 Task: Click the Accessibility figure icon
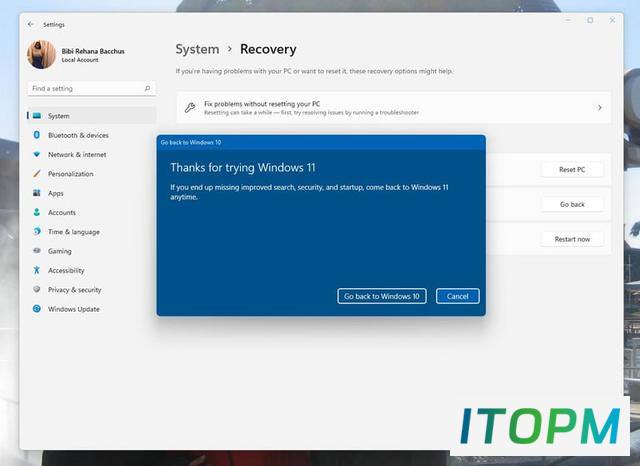37,270
